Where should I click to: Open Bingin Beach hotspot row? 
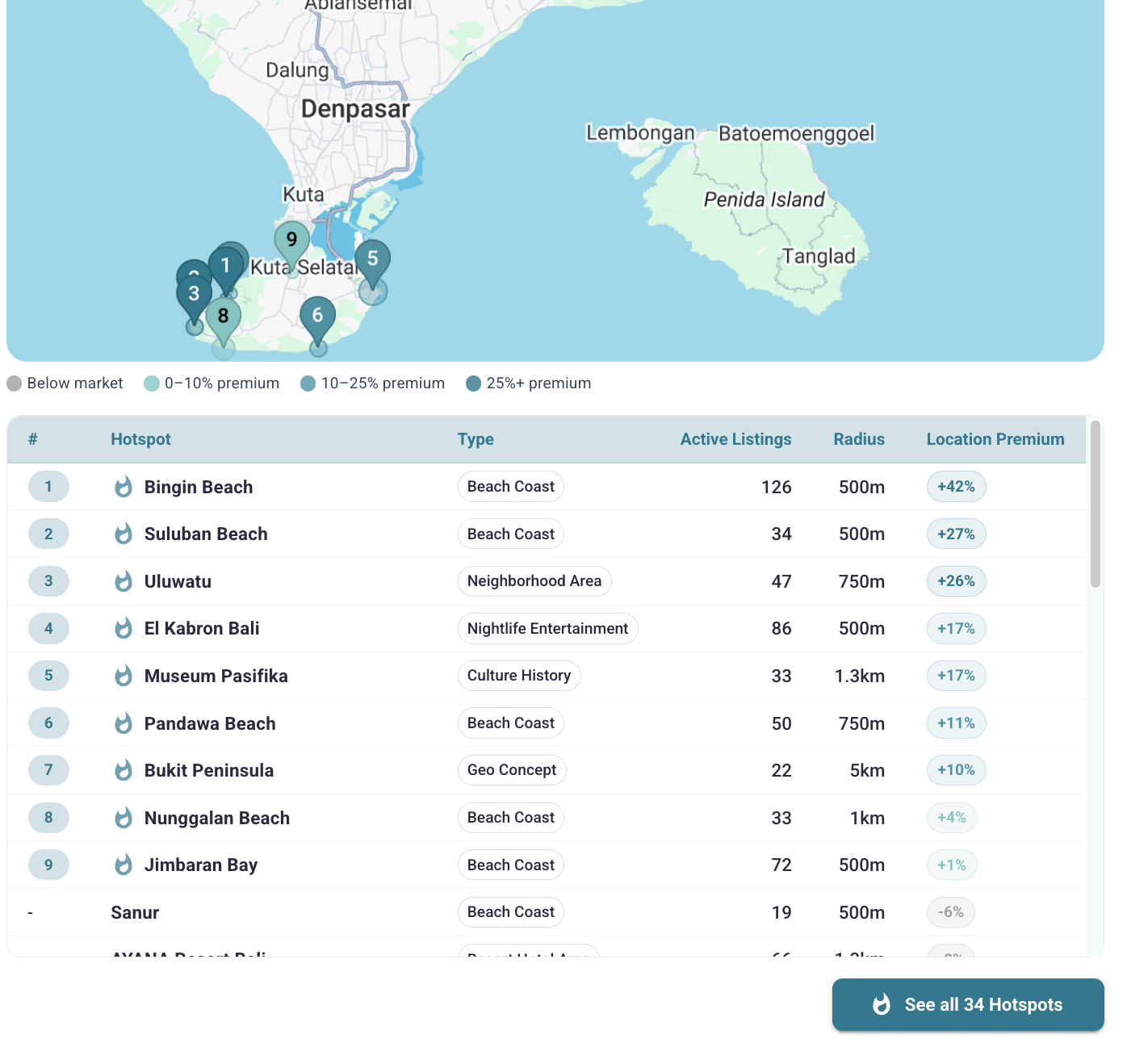(547, 487)
